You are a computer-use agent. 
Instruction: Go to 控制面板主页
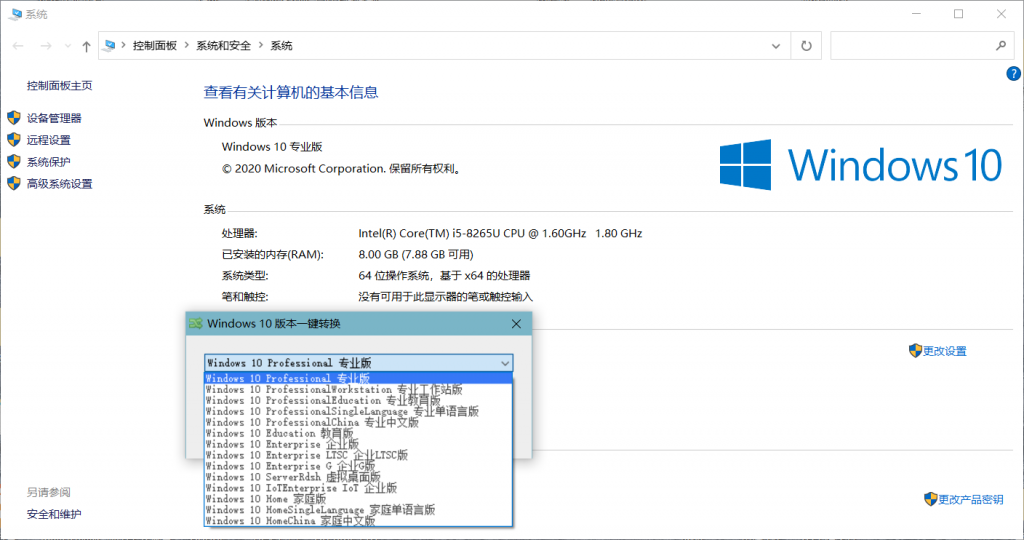(59, 86)
